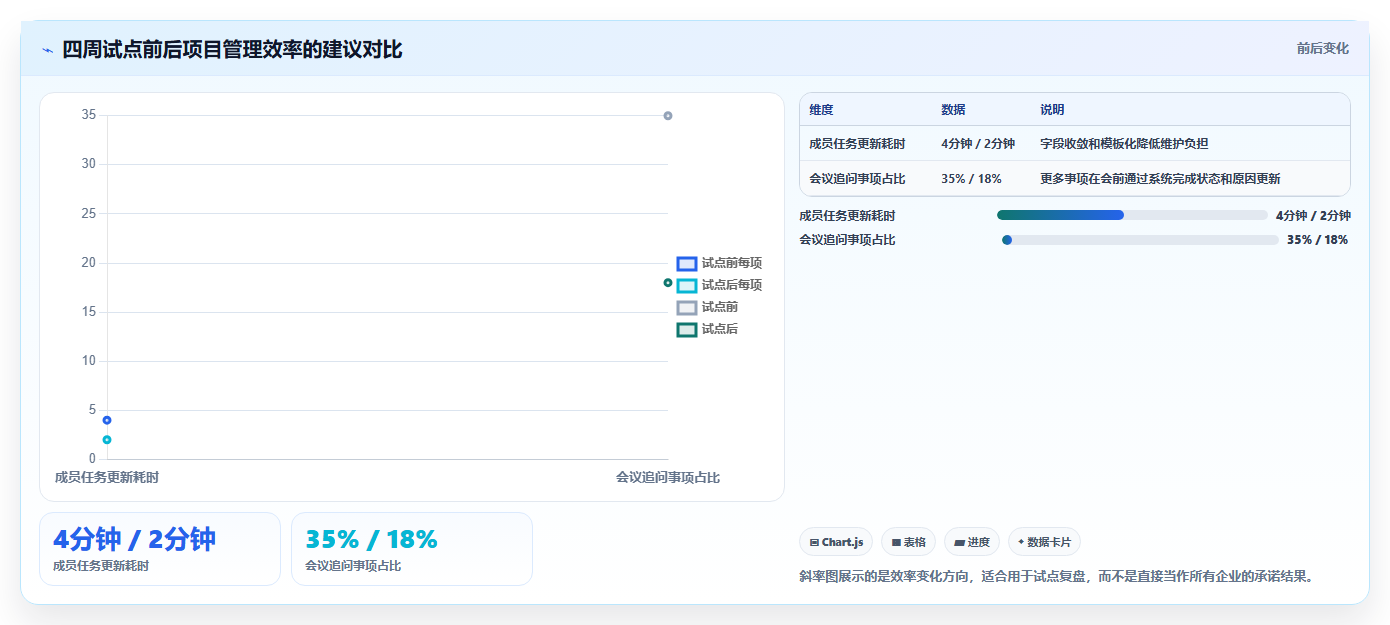Click the blue data point at 4
The width and height of the screenshot is (1390, 625).
(107, 420)
